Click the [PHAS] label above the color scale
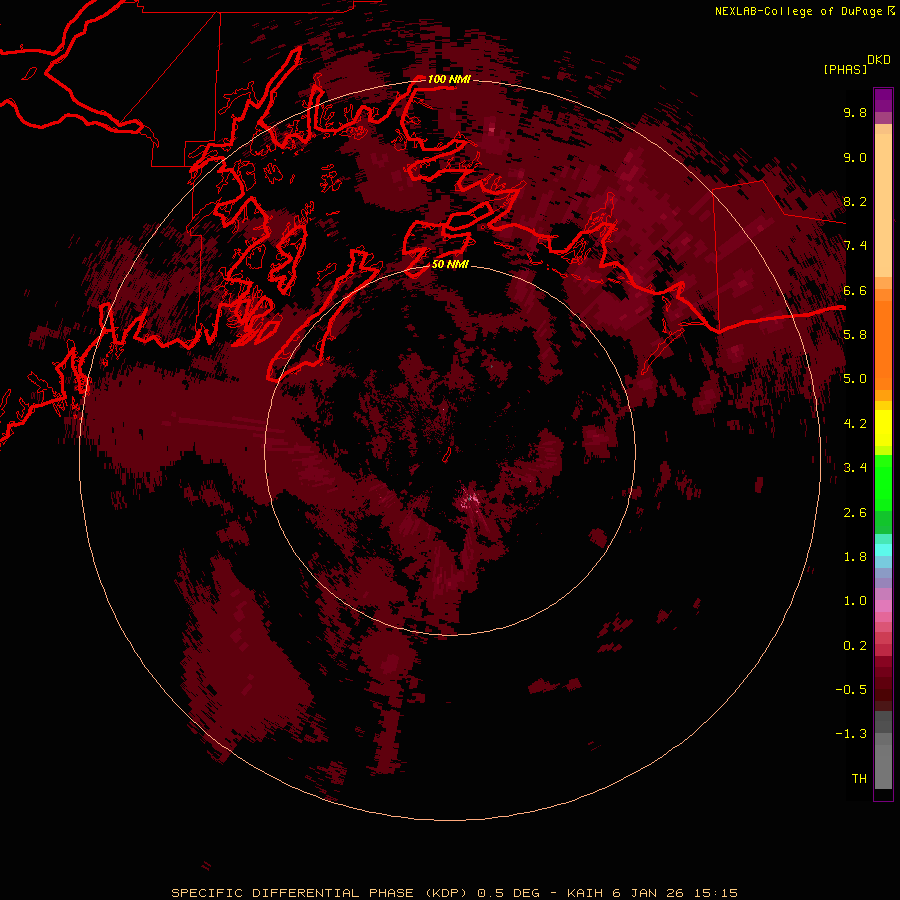 click(x=845, y=69)
